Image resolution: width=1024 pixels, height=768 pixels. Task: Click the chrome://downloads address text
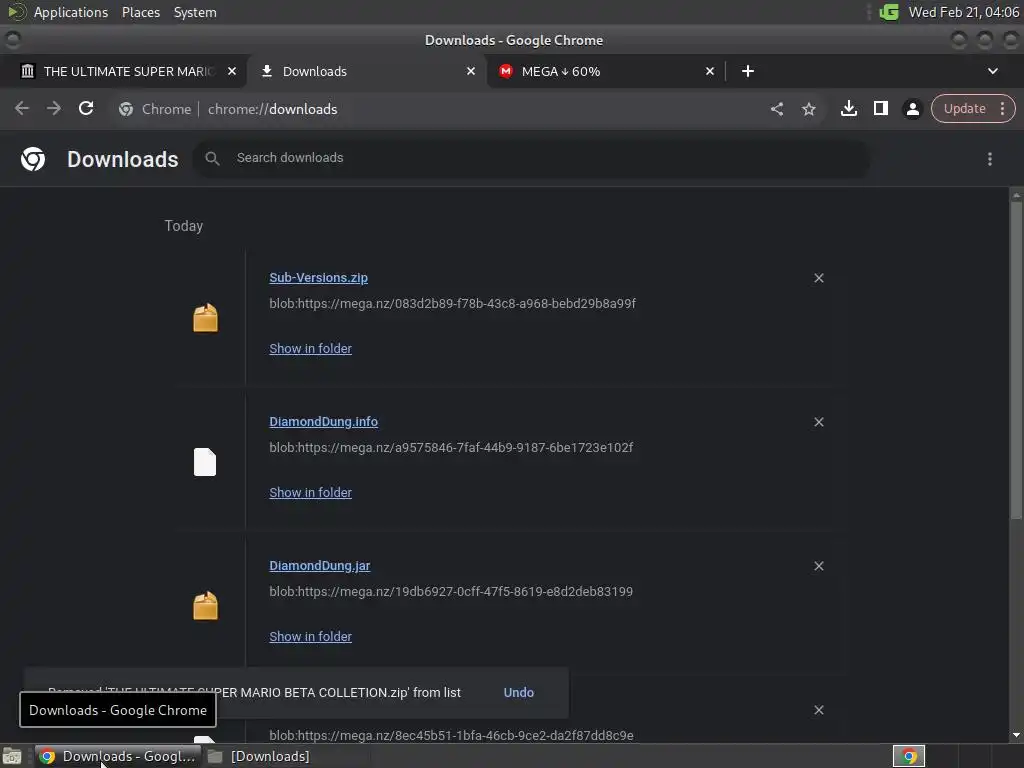point(272,109)
